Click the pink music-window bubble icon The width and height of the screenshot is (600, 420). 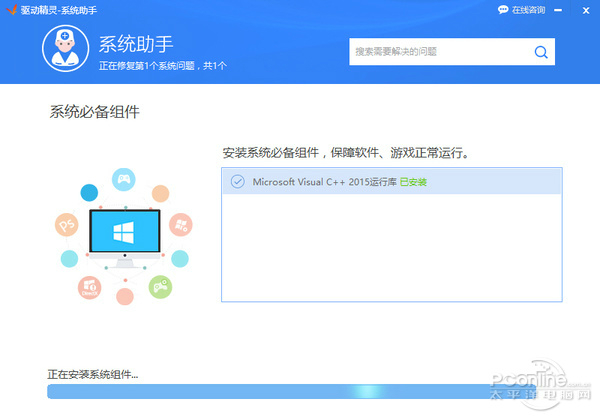[181, 225]
